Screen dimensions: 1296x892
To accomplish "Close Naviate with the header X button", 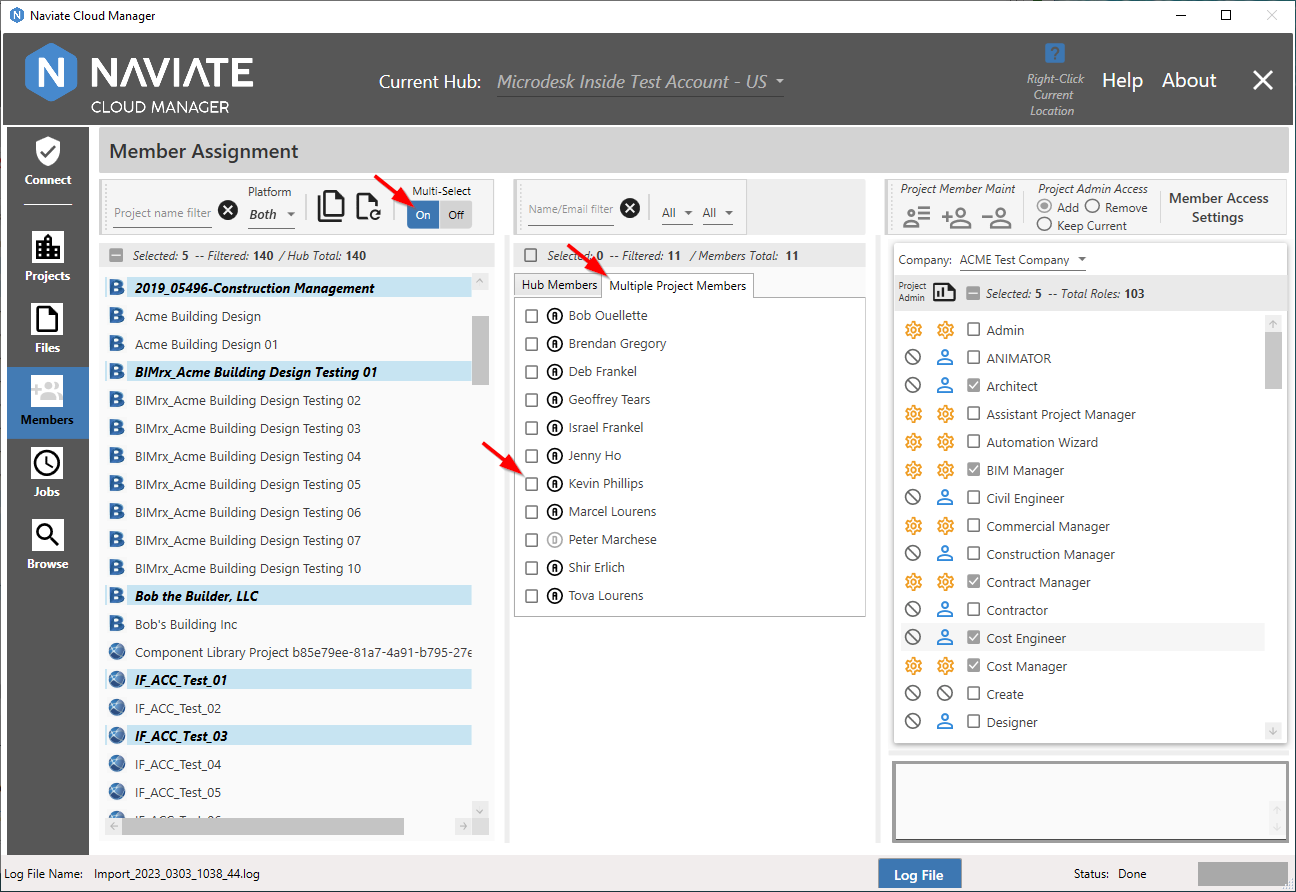I will [1263, 81].
